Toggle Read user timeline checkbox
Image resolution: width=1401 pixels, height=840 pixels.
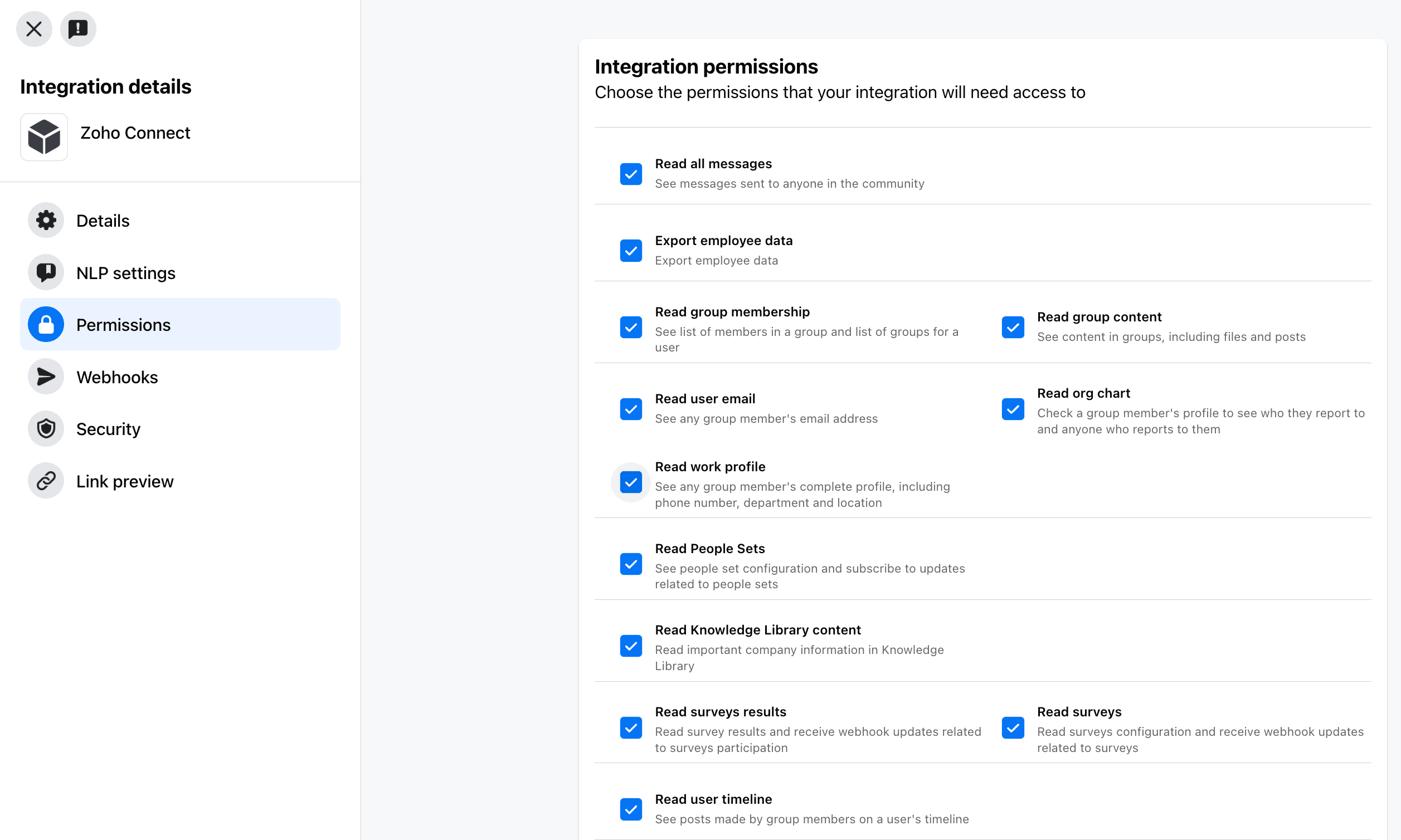pyautogui.click(x=631, y=809)
